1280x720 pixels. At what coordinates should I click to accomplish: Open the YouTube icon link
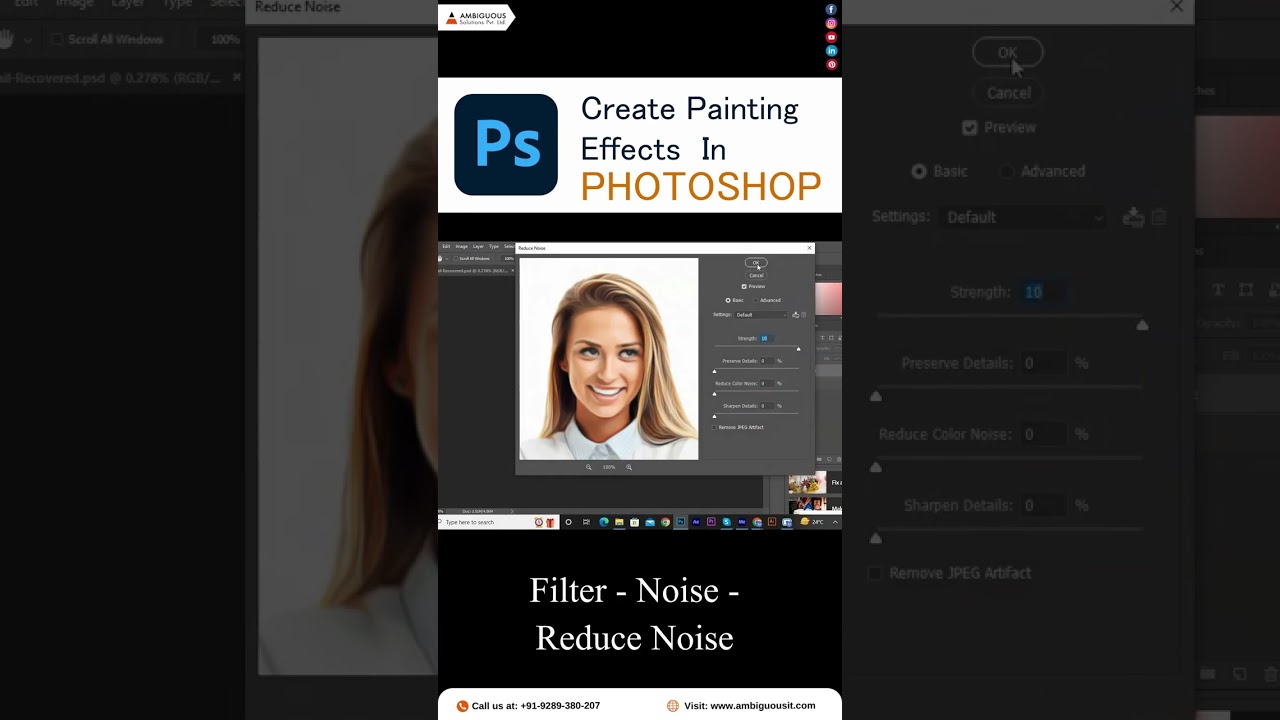coord(831,37)
